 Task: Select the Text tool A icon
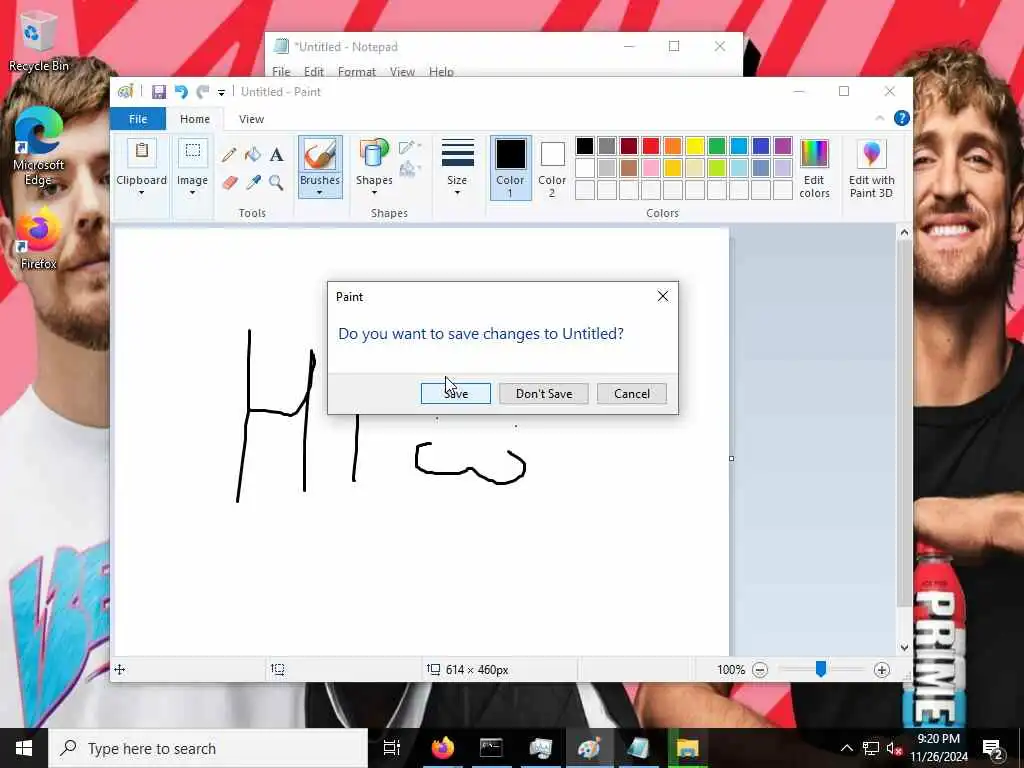pos(276,154)
